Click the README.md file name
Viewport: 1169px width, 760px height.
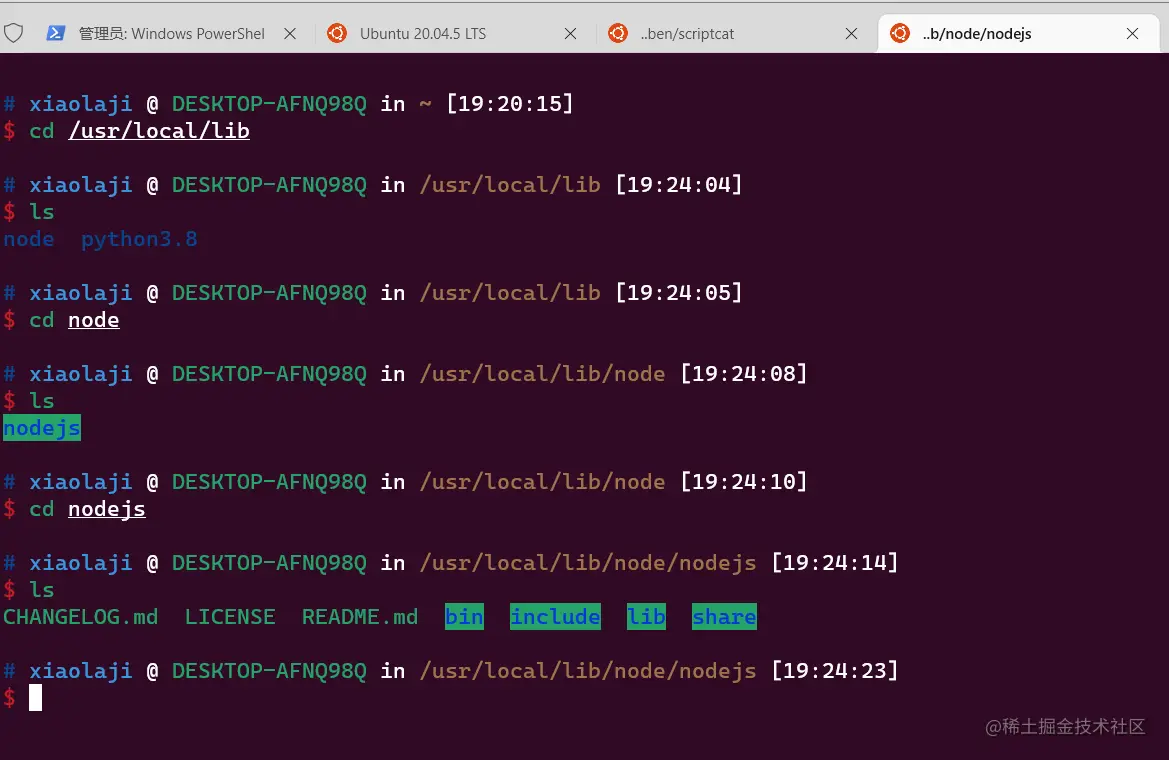pyautogui.click(x=360, y=617)
